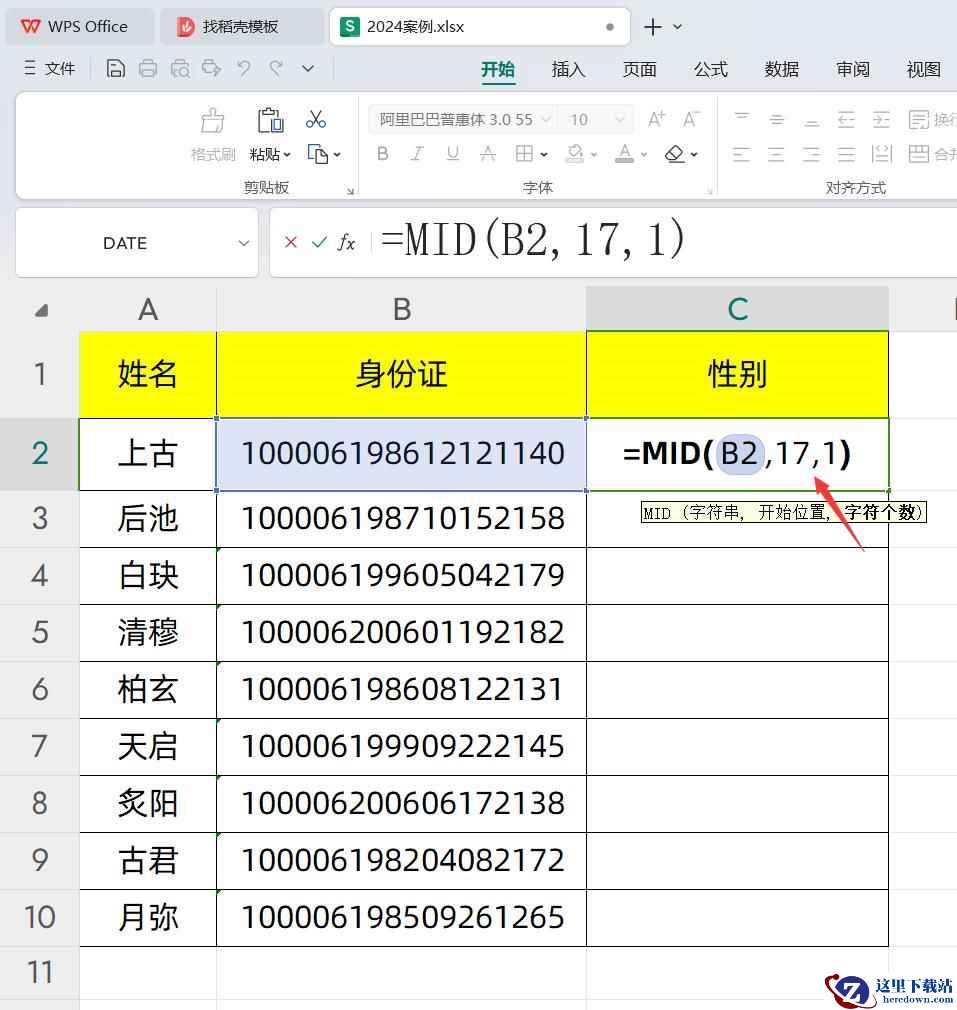Click the Print icon in quick toolbar
957x1010 pixels.
(148, 69)
